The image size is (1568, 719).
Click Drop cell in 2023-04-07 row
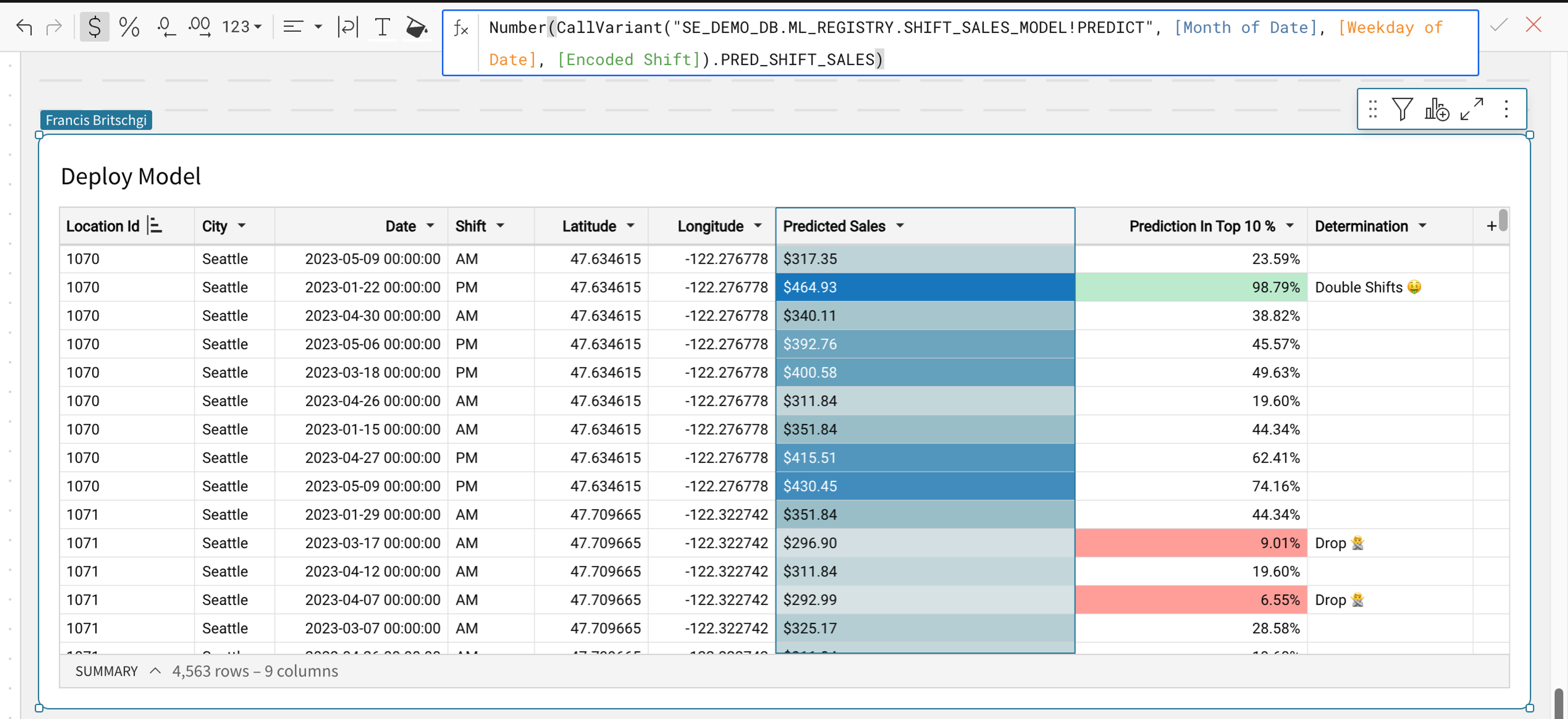[x=1390, y=600]
